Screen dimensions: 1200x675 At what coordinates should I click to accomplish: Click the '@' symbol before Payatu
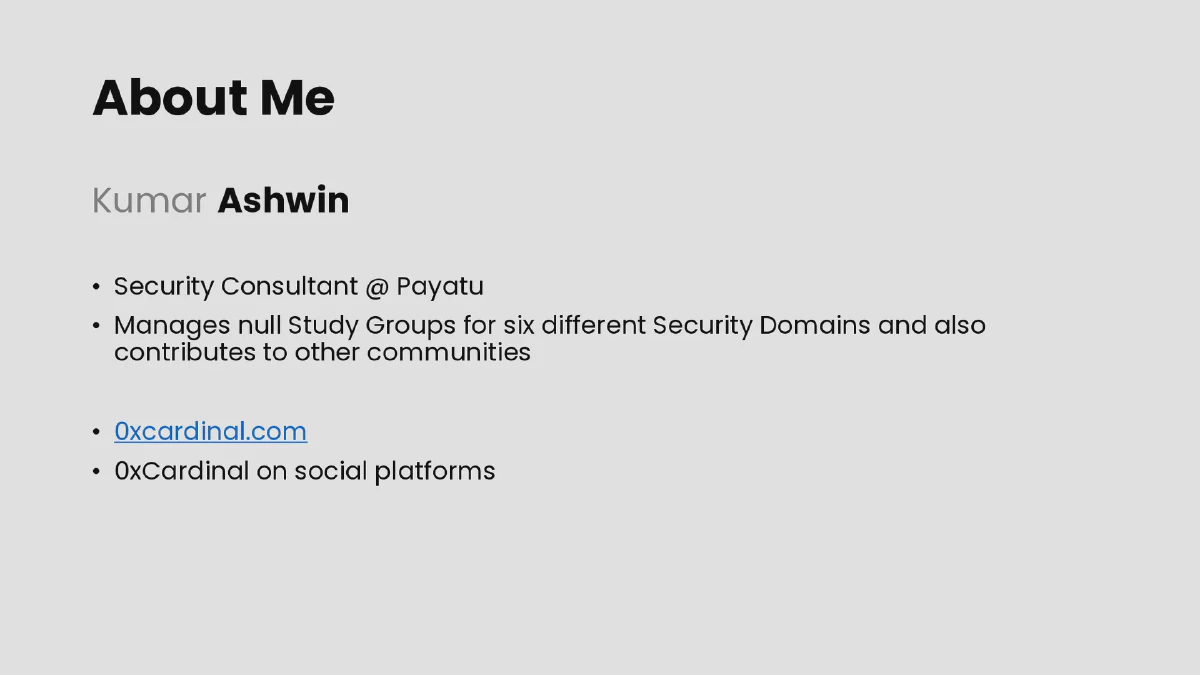(x=376, y=287)
